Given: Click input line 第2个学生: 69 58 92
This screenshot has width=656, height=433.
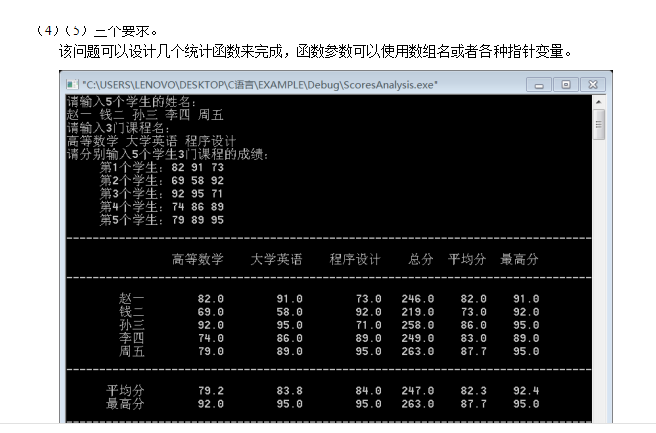Looking at the screenshot, I should coord(161,181).
